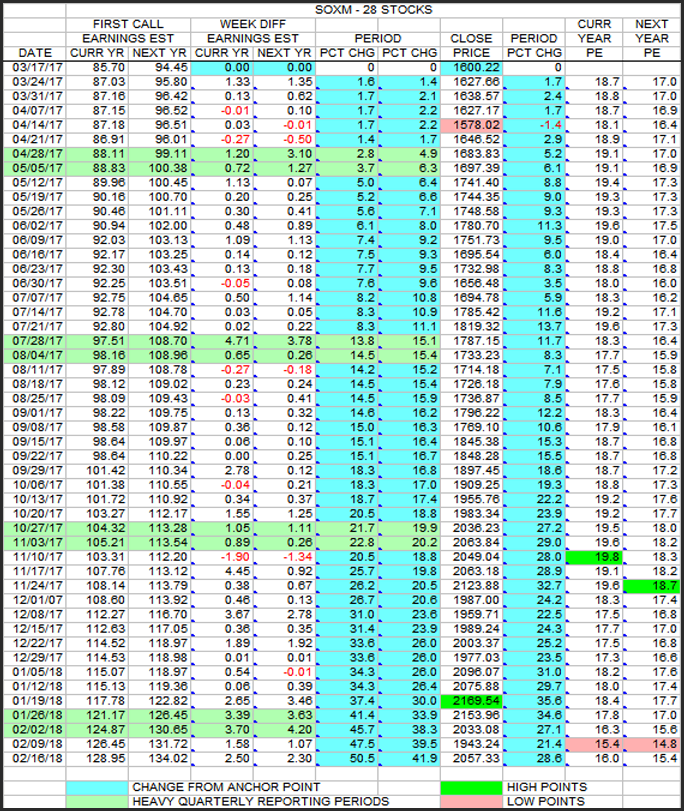Viewport: 684px width, 811px height.
Task: Select the close period percent change 32.7
Action: (x=534, y=586)
